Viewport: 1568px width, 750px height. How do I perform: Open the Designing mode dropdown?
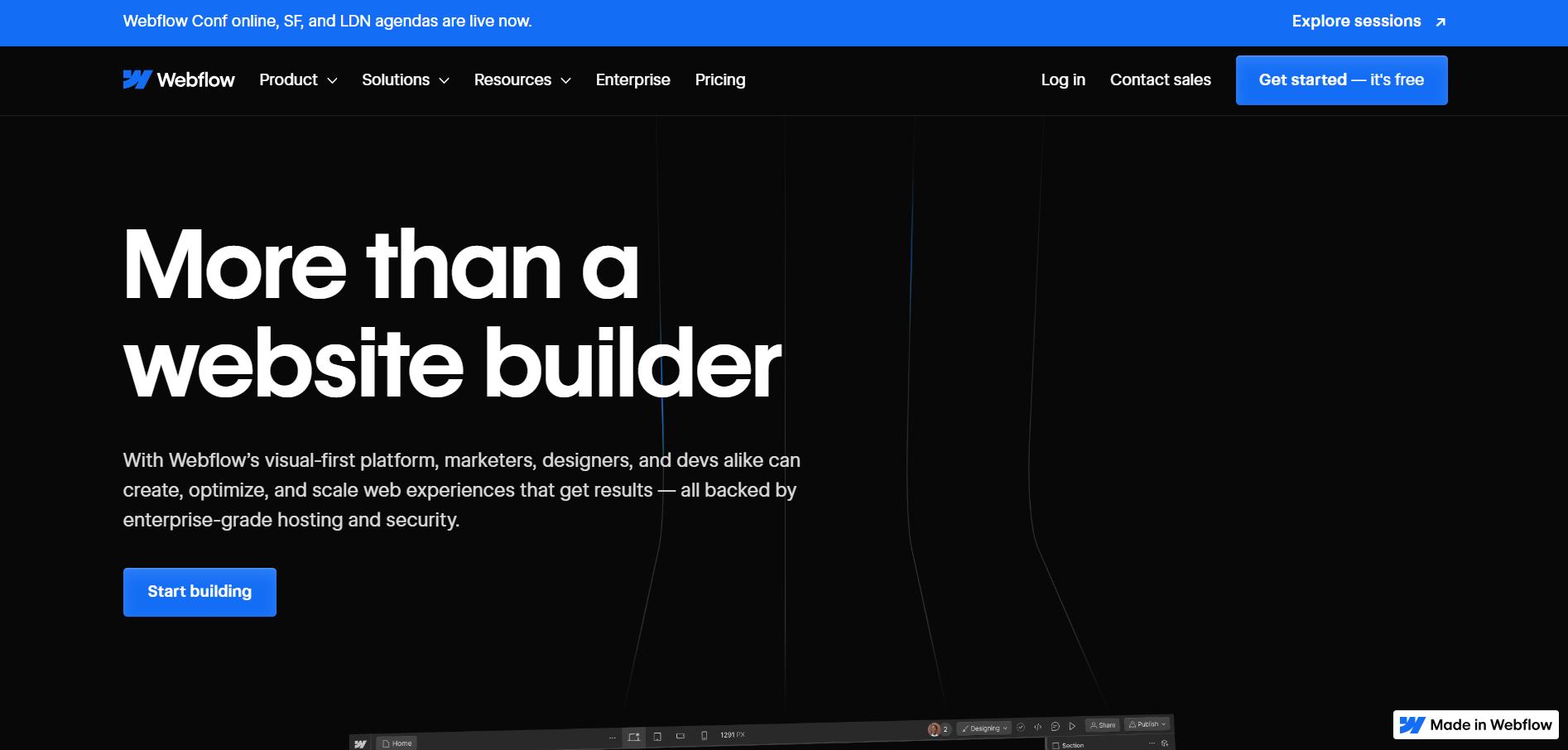click(984, 728)
